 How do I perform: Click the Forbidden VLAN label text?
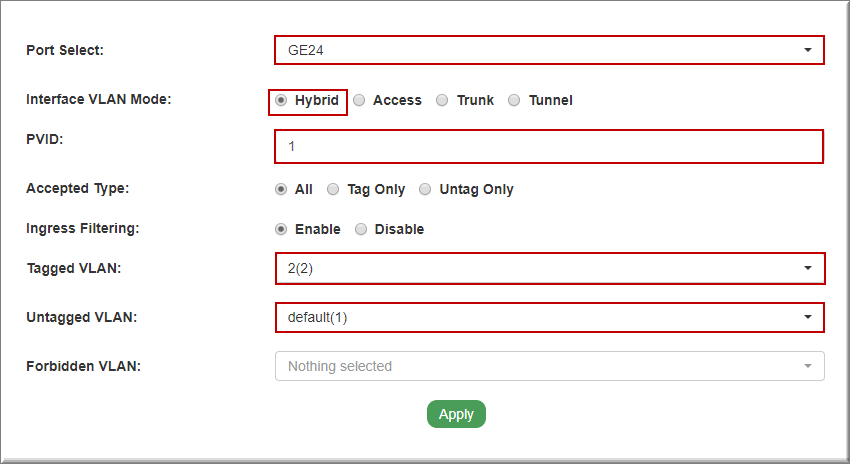[83, 366]
